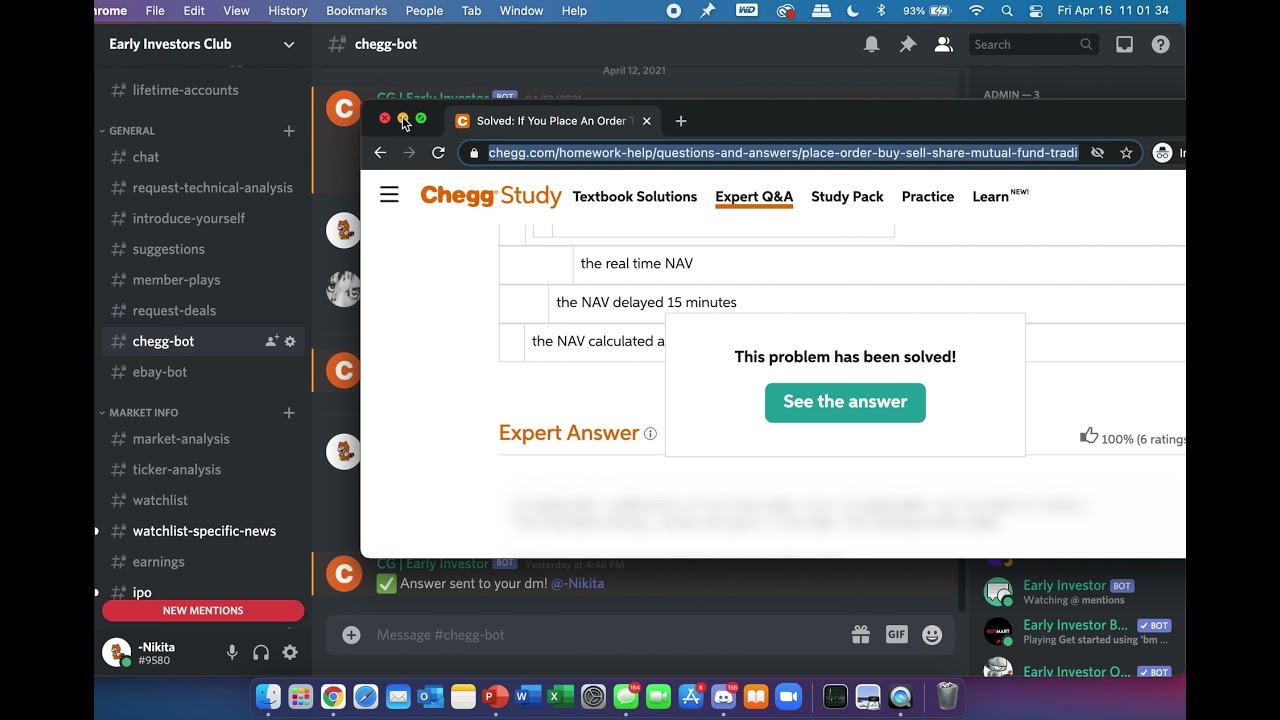Collapse the MARKET INFO channel category
The height and width of the screenshot is (720, 1280).
[x=139, y=413]
